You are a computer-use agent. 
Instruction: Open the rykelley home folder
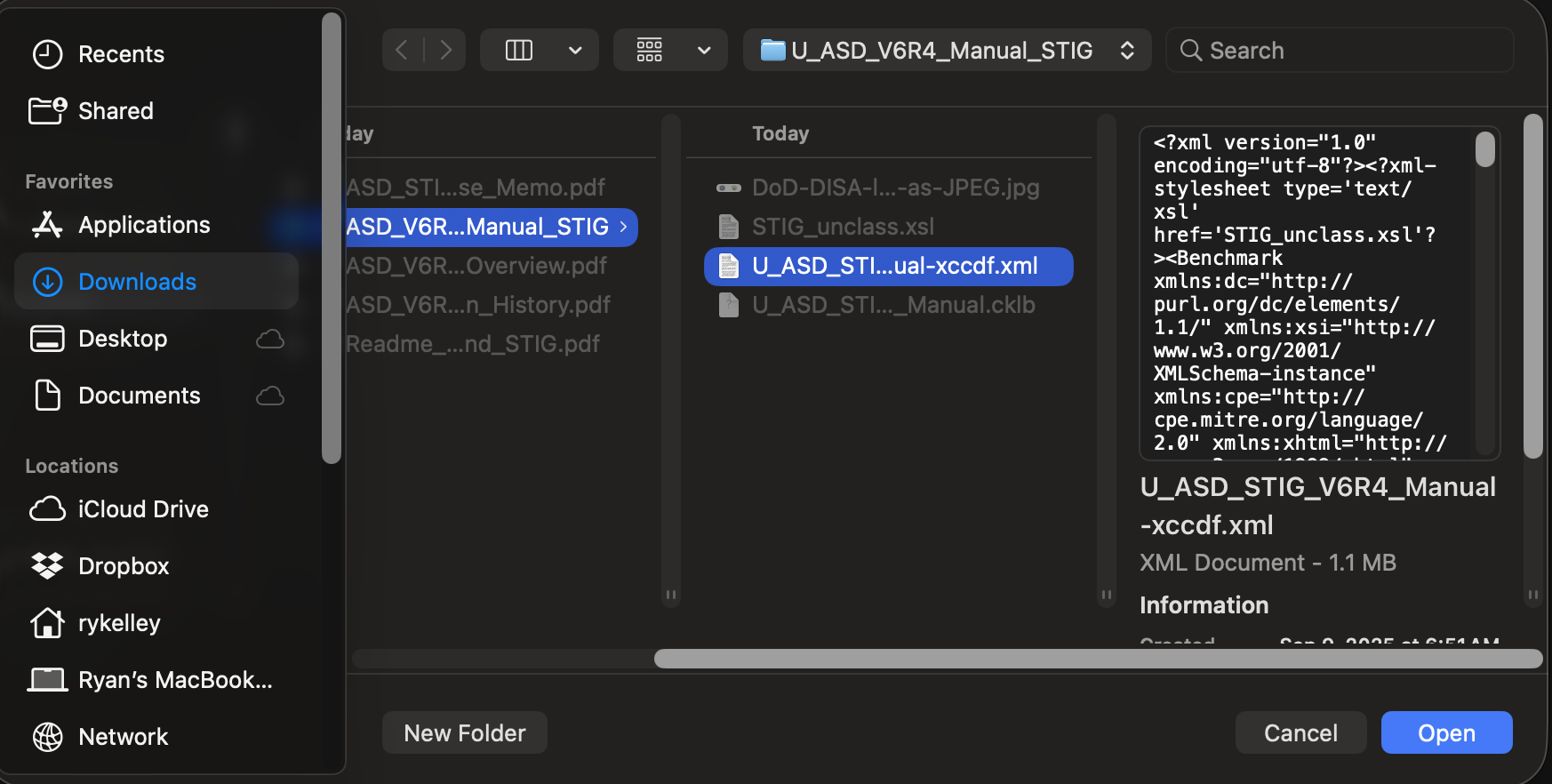click(x=118, y=622)
